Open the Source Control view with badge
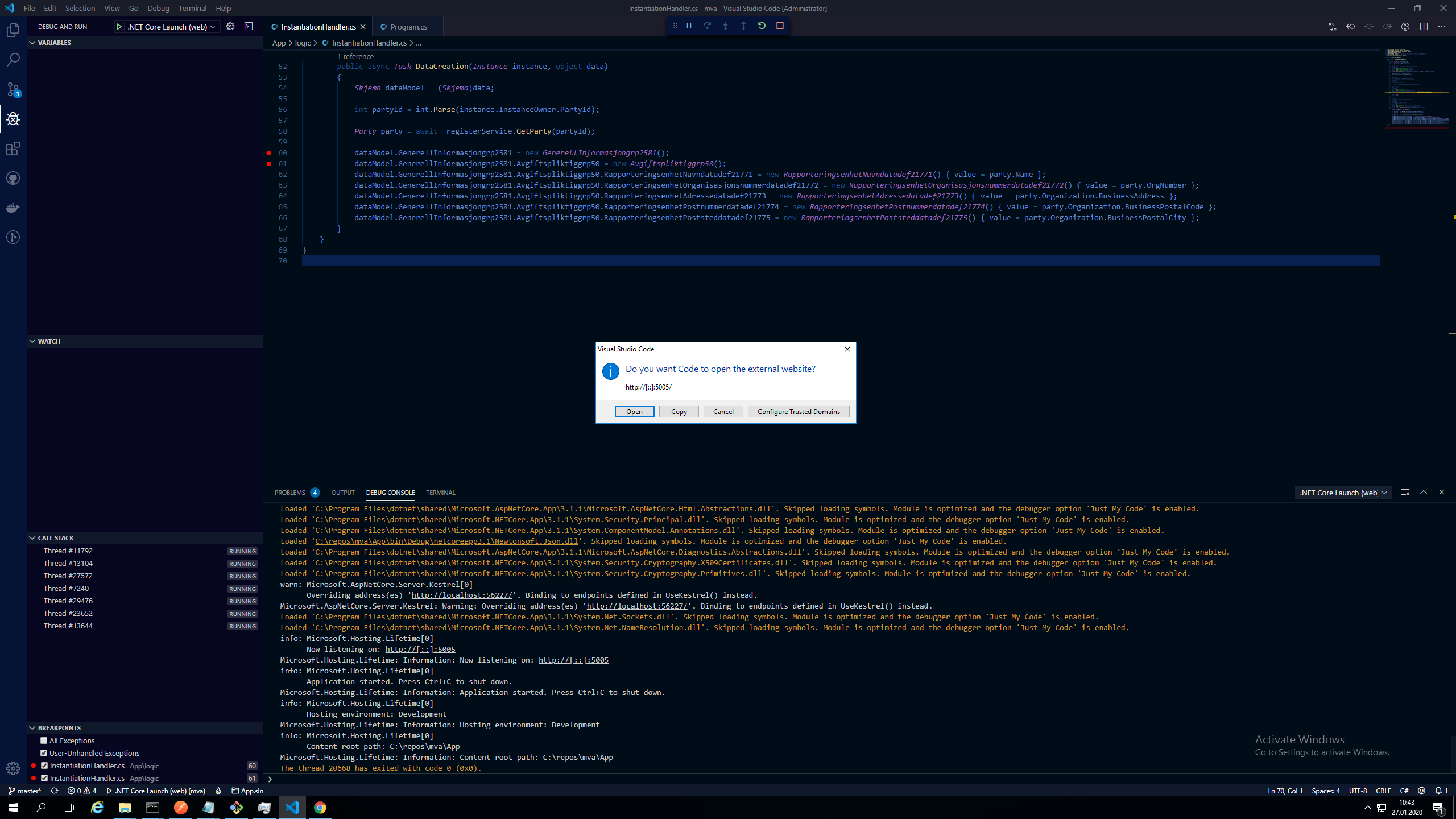The image size is (1456, 819). (13, 89)
